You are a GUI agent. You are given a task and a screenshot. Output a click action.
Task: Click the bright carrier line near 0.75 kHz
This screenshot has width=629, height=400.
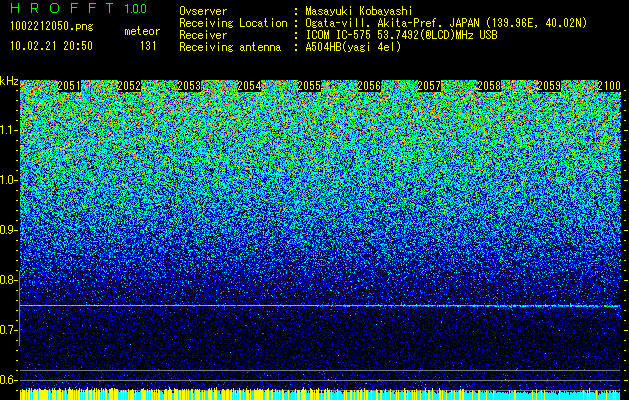pyautogui.click(x=320, y=306)
